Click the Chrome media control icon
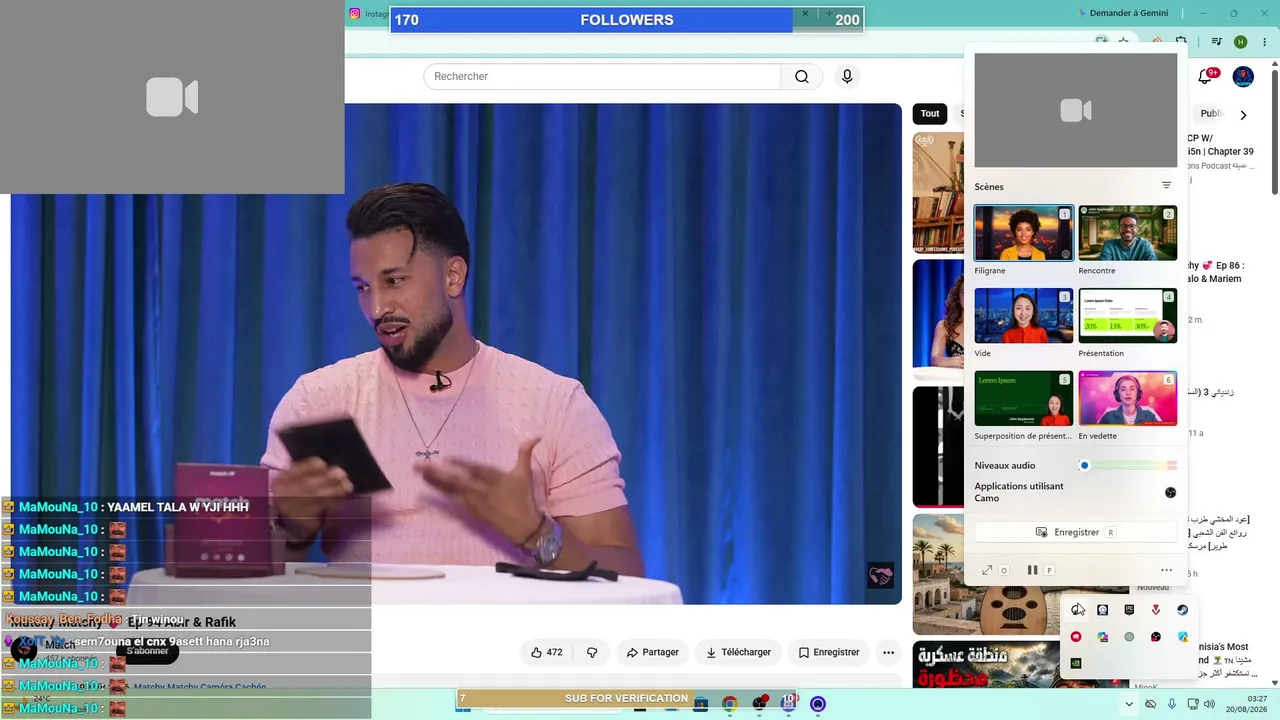Image resolution: width=1280 pixels, height=720 pixels. [1216, 42]
